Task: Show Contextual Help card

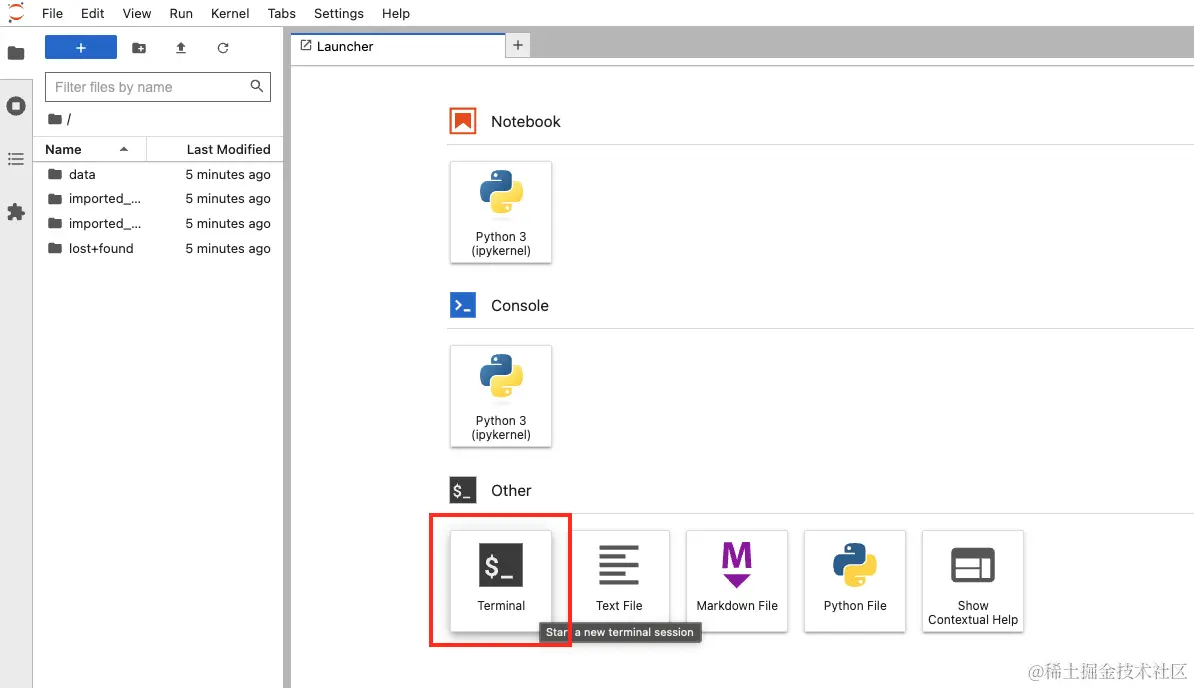Action: (x=973, y=581)
